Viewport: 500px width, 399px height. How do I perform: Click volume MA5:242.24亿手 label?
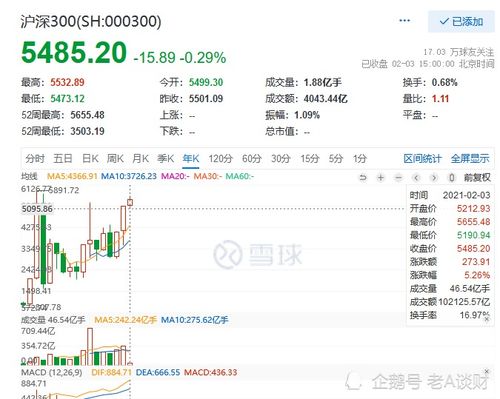tap(126, 320)
